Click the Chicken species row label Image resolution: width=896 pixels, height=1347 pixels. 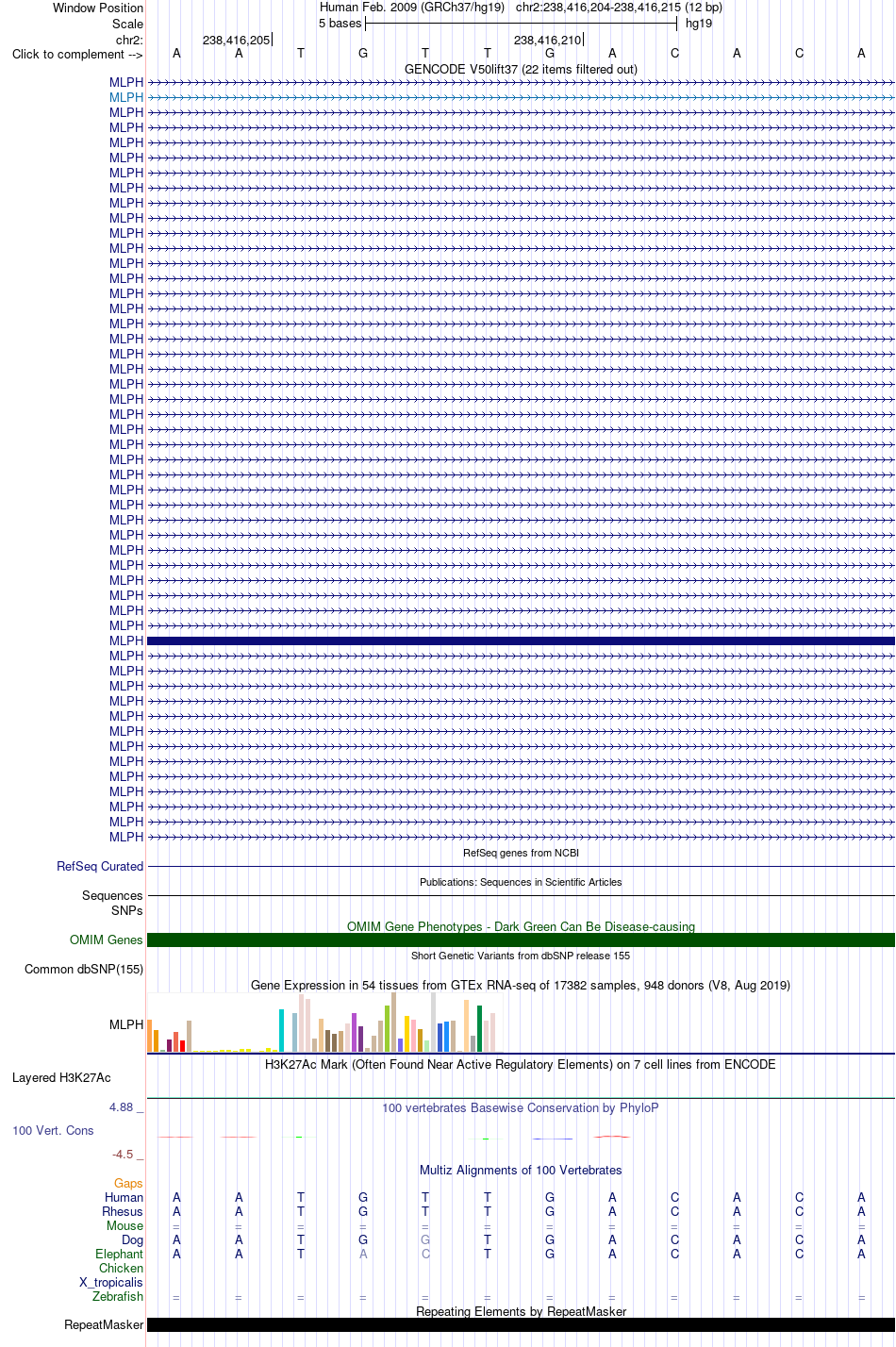(x=122, y=1268)
